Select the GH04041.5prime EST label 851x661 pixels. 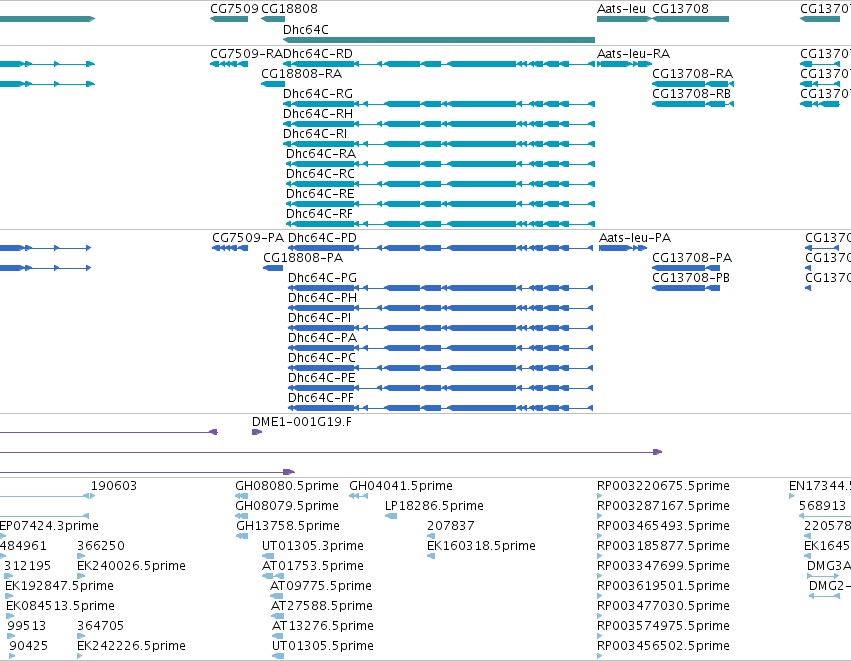401,486
